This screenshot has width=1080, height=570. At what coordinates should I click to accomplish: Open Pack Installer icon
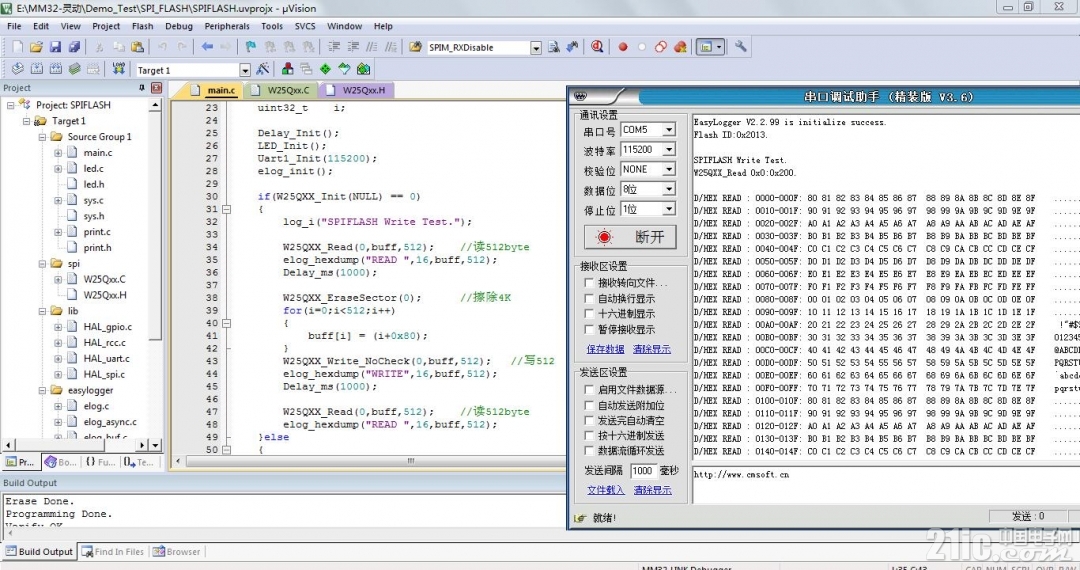point(363,69)
